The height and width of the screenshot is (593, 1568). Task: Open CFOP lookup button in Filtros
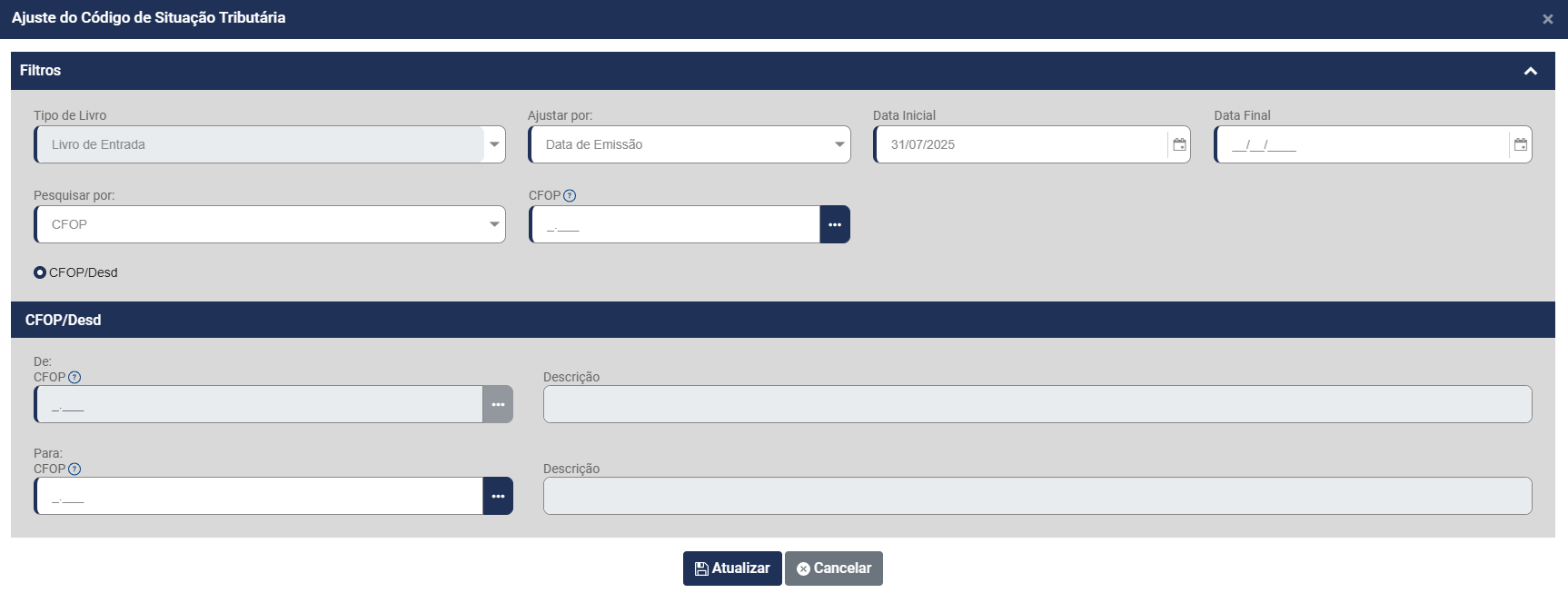point(835,224)
